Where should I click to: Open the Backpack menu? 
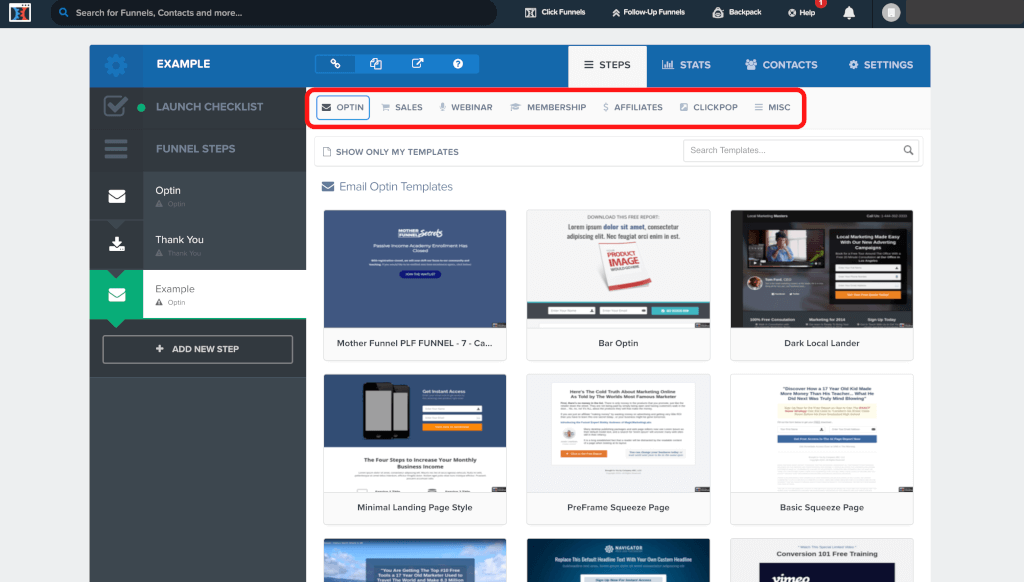(x=737, y=13)
